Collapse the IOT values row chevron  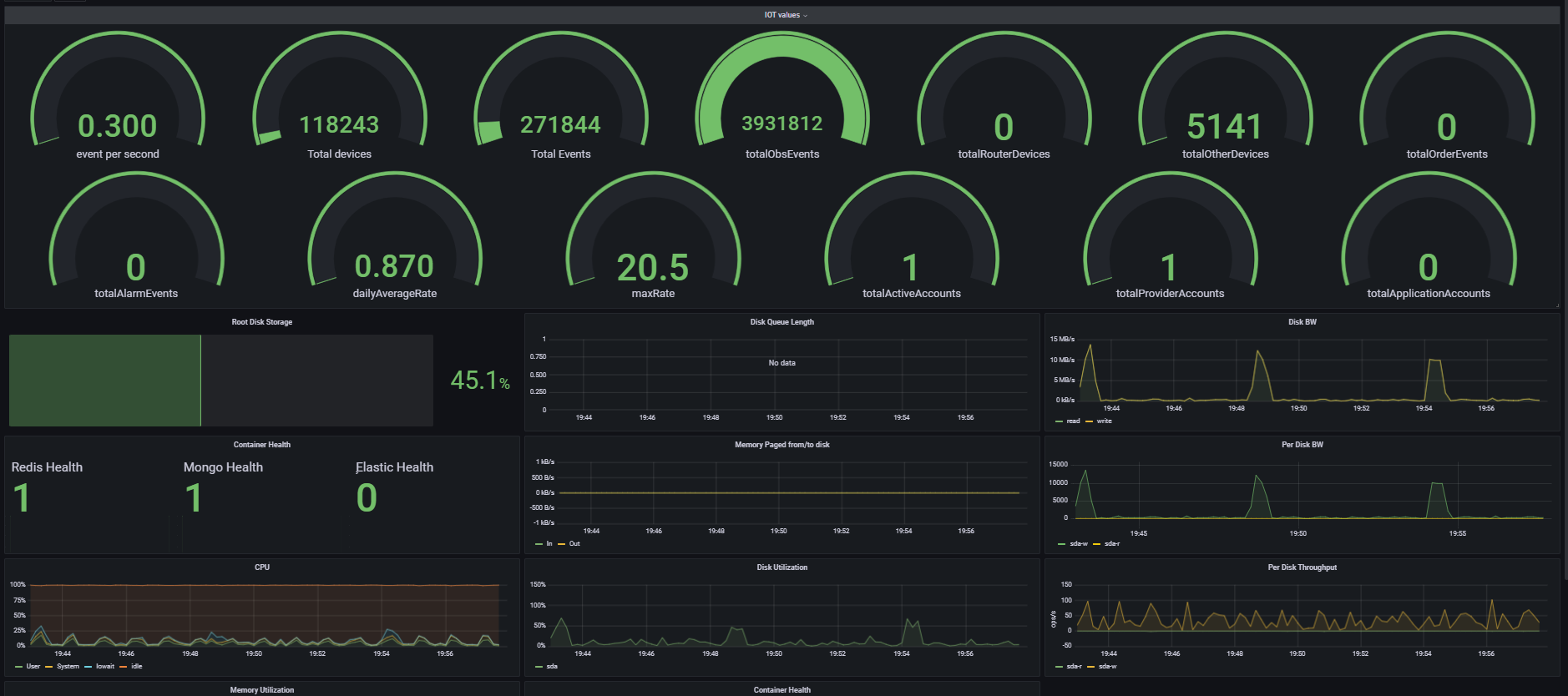pyautogui.click(x=806, y=16)
